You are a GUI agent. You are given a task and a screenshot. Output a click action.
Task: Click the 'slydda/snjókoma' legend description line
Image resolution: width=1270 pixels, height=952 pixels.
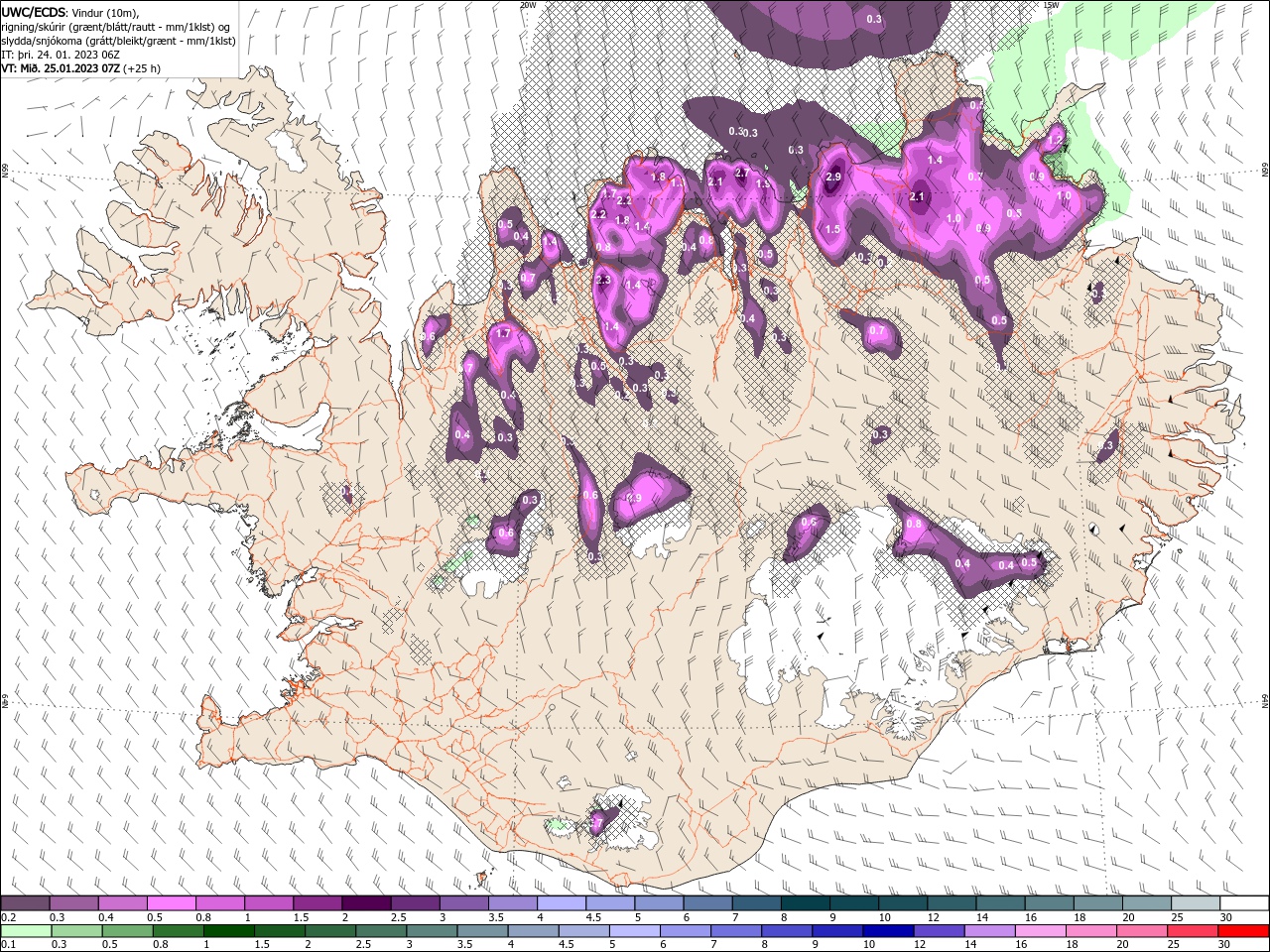(x=117, y=41)
